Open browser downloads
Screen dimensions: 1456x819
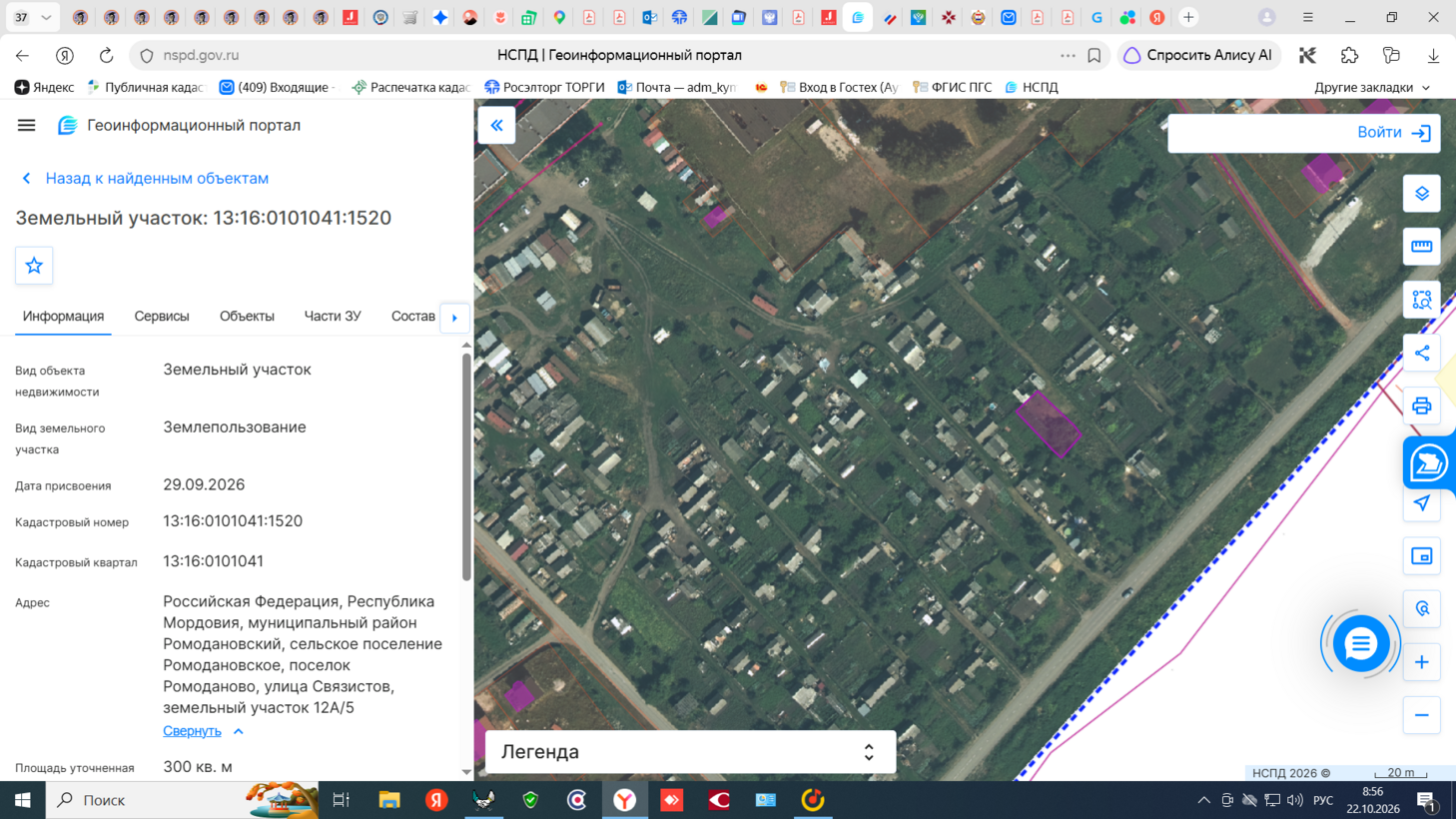1433,56
